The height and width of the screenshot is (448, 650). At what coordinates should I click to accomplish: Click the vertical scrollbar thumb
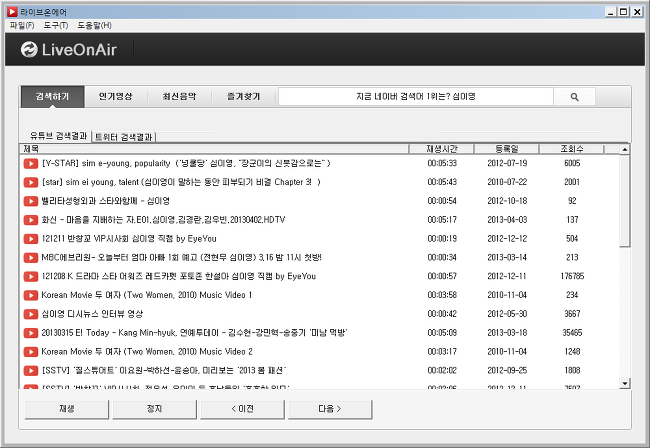[x=625, y=201]
